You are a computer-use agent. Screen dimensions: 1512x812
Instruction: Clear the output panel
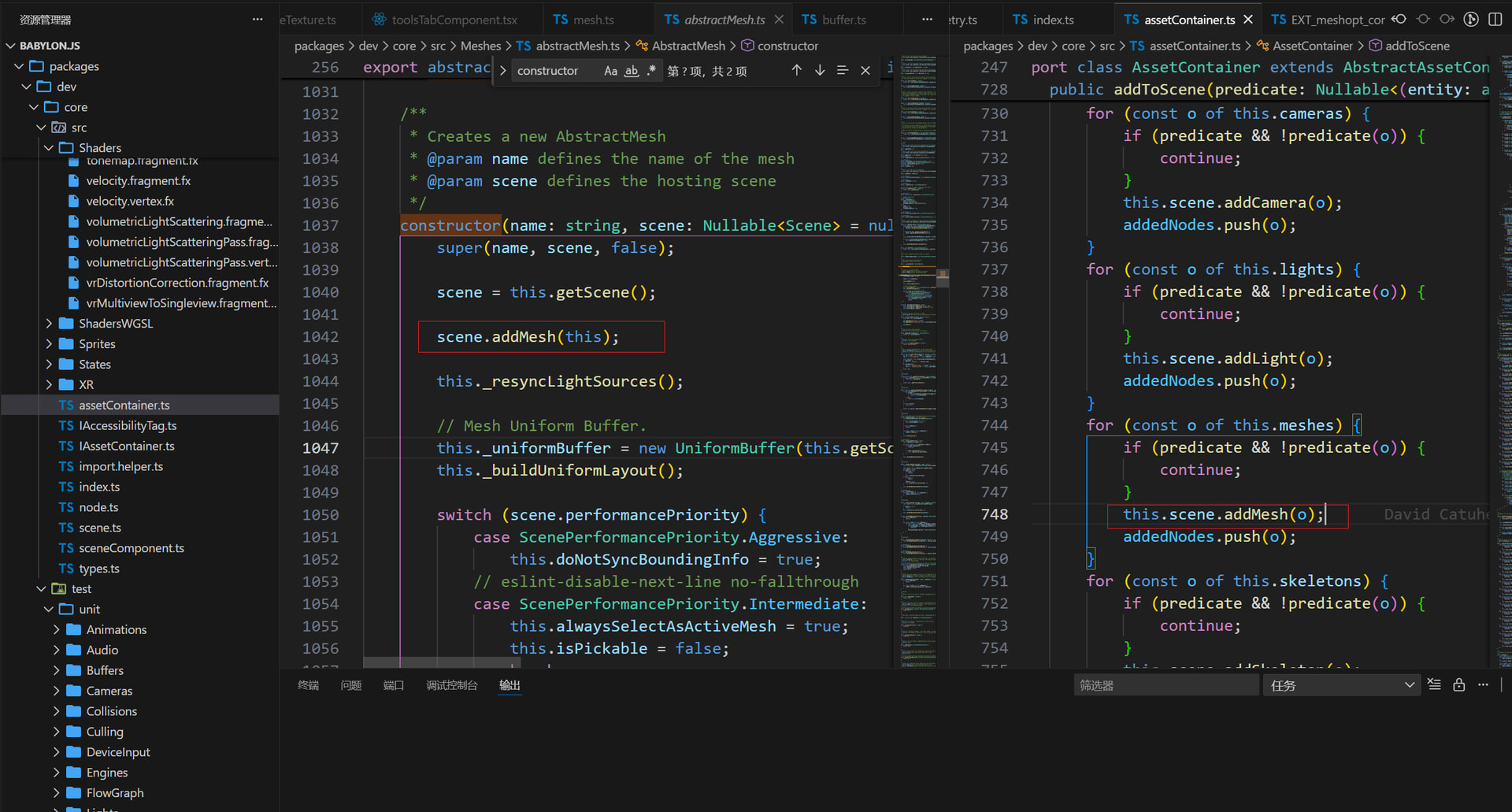click(x=1434, y=685)
